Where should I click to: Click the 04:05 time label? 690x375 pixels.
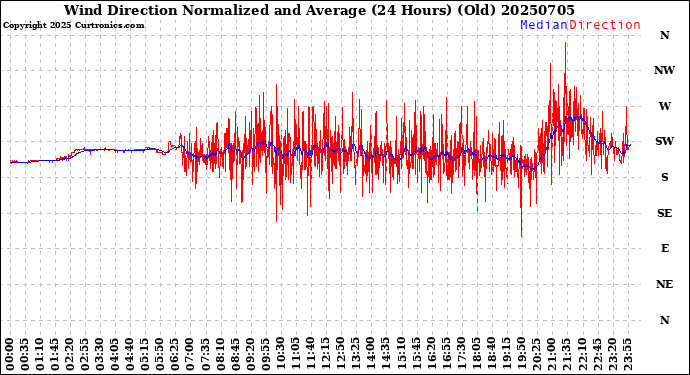click(115, 354)
